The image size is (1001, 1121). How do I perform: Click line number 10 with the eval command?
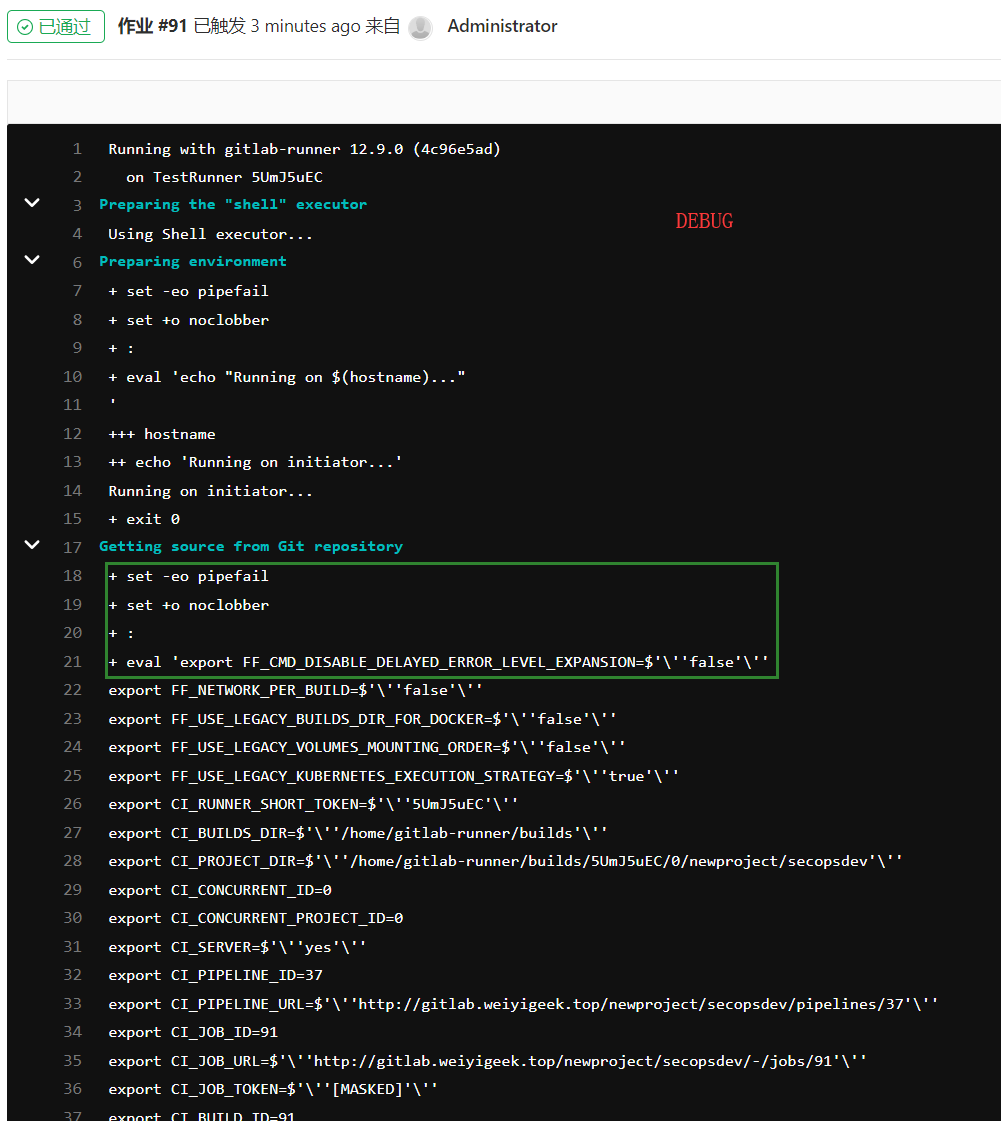coord(72,377)
